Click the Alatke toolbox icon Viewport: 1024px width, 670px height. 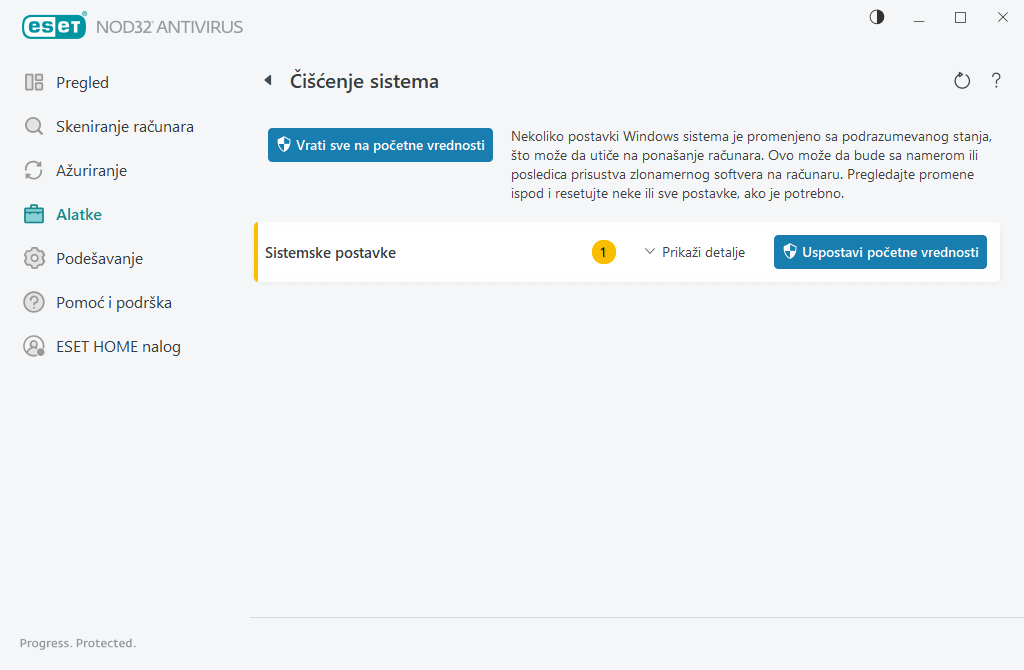[34, 215]
